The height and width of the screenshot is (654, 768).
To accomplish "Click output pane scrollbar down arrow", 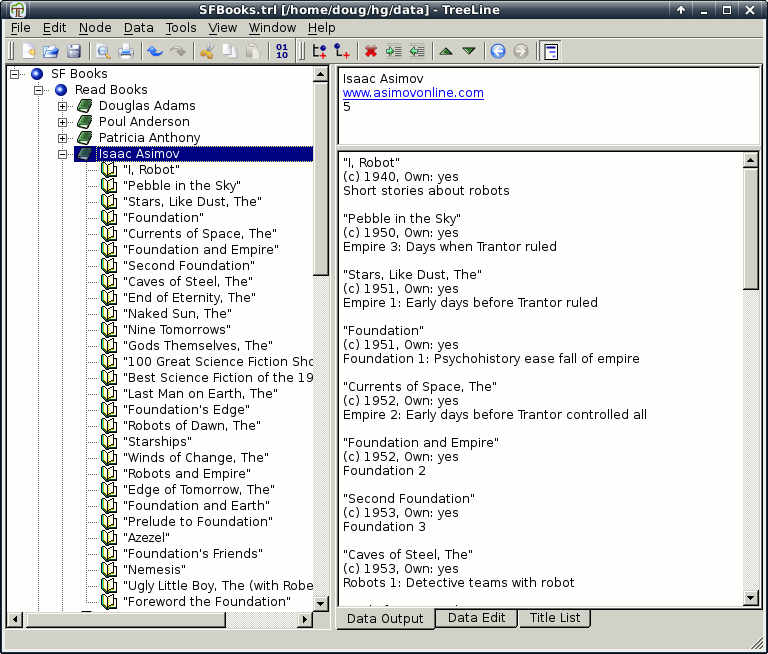I will 750,597.
